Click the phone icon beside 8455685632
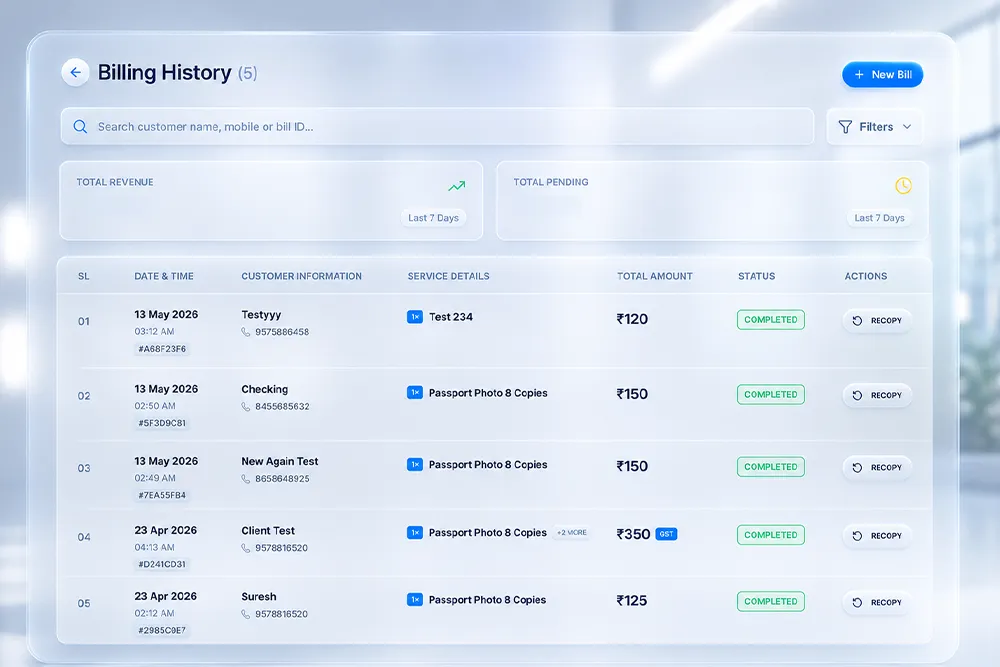This screenshot has width=1000, height=667. tap(246, 407)
